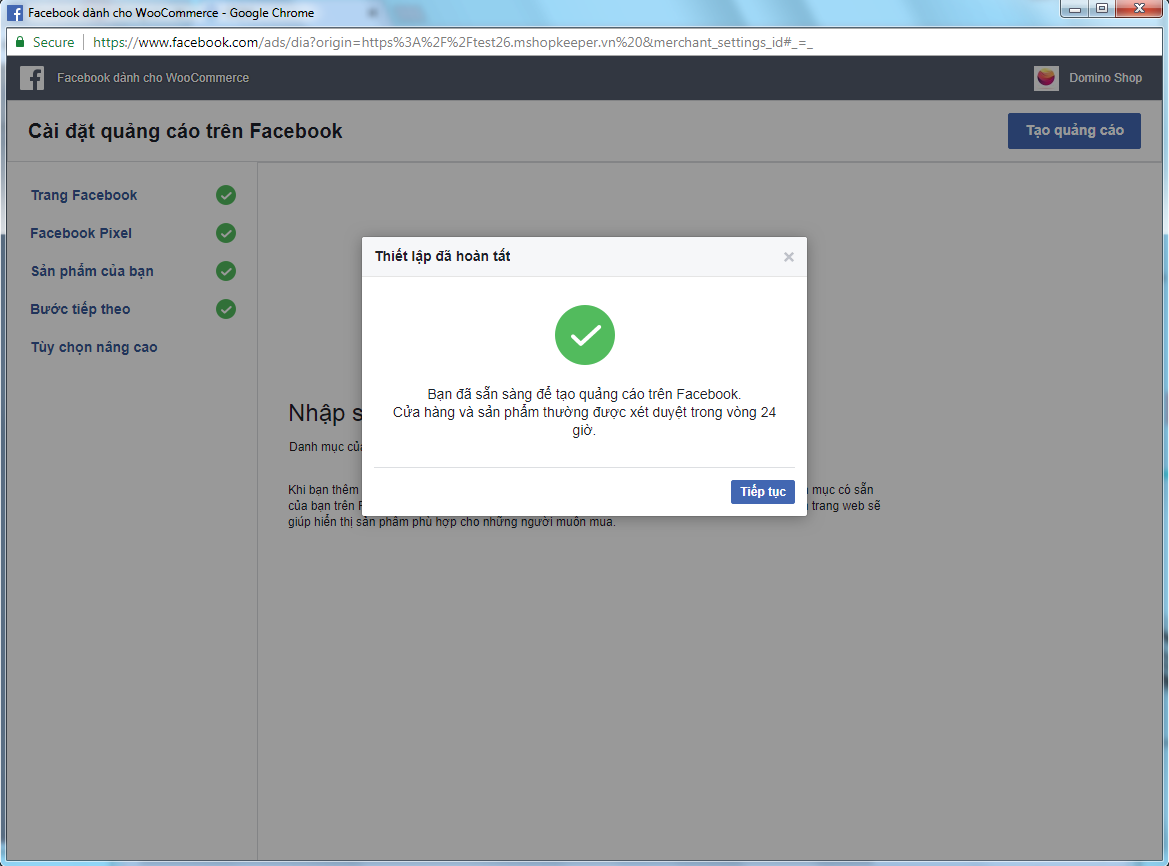Click green check icon beside Facebook Pixel
The height and width of the screenshot is (866, 1169).
tap(226, 233)
